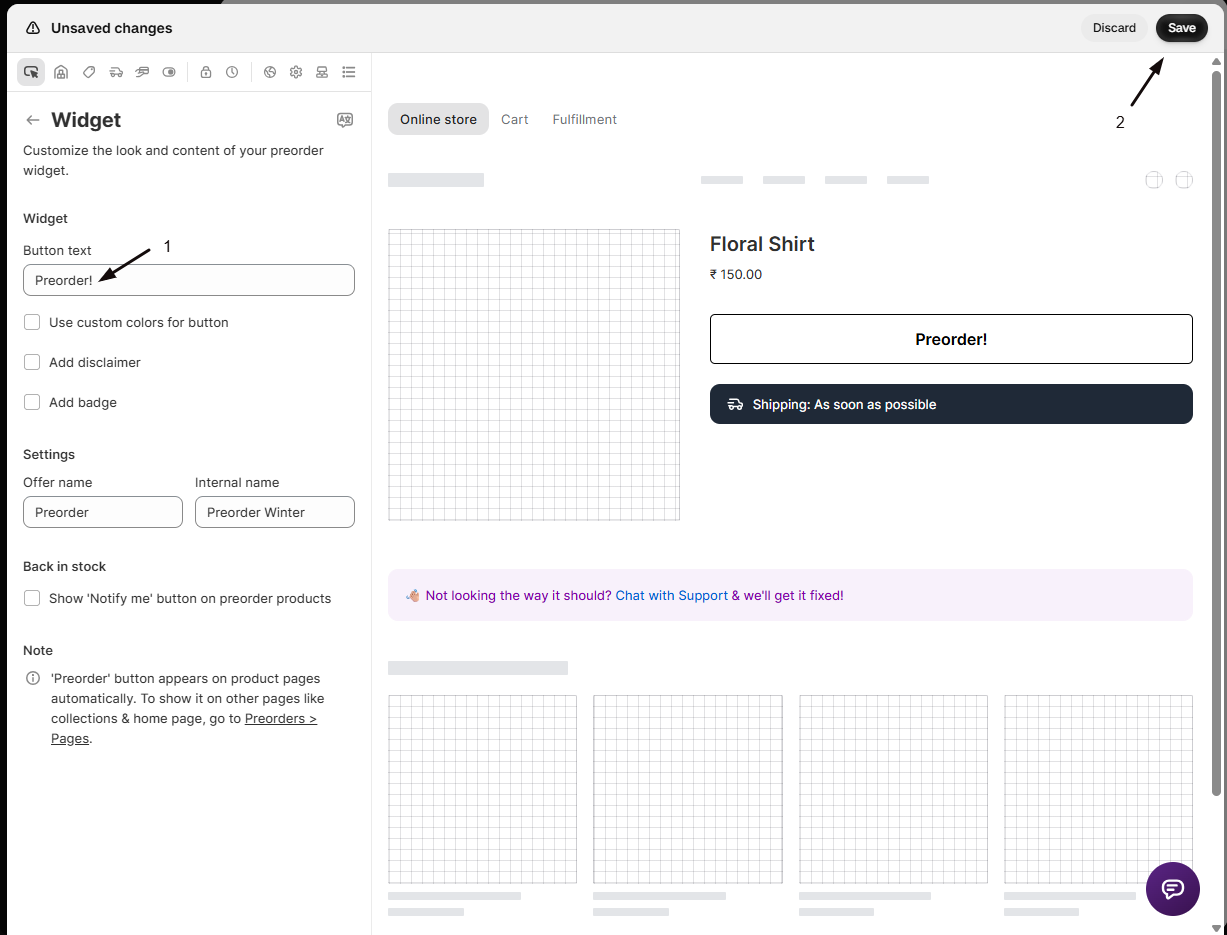Click the Preorder! preview button
This screenshot has width=1227, height=935.
click(x=951, y=339)
